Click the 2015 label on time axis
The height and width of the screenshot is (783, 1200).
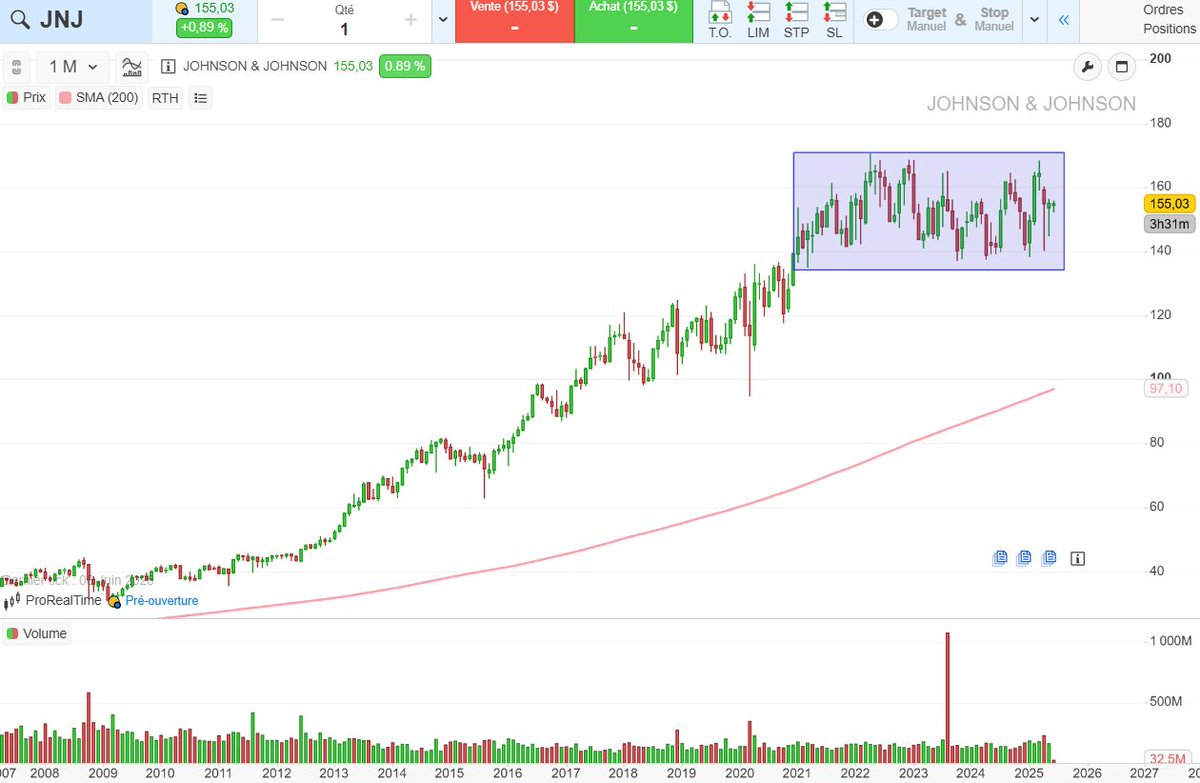(449, 773)
